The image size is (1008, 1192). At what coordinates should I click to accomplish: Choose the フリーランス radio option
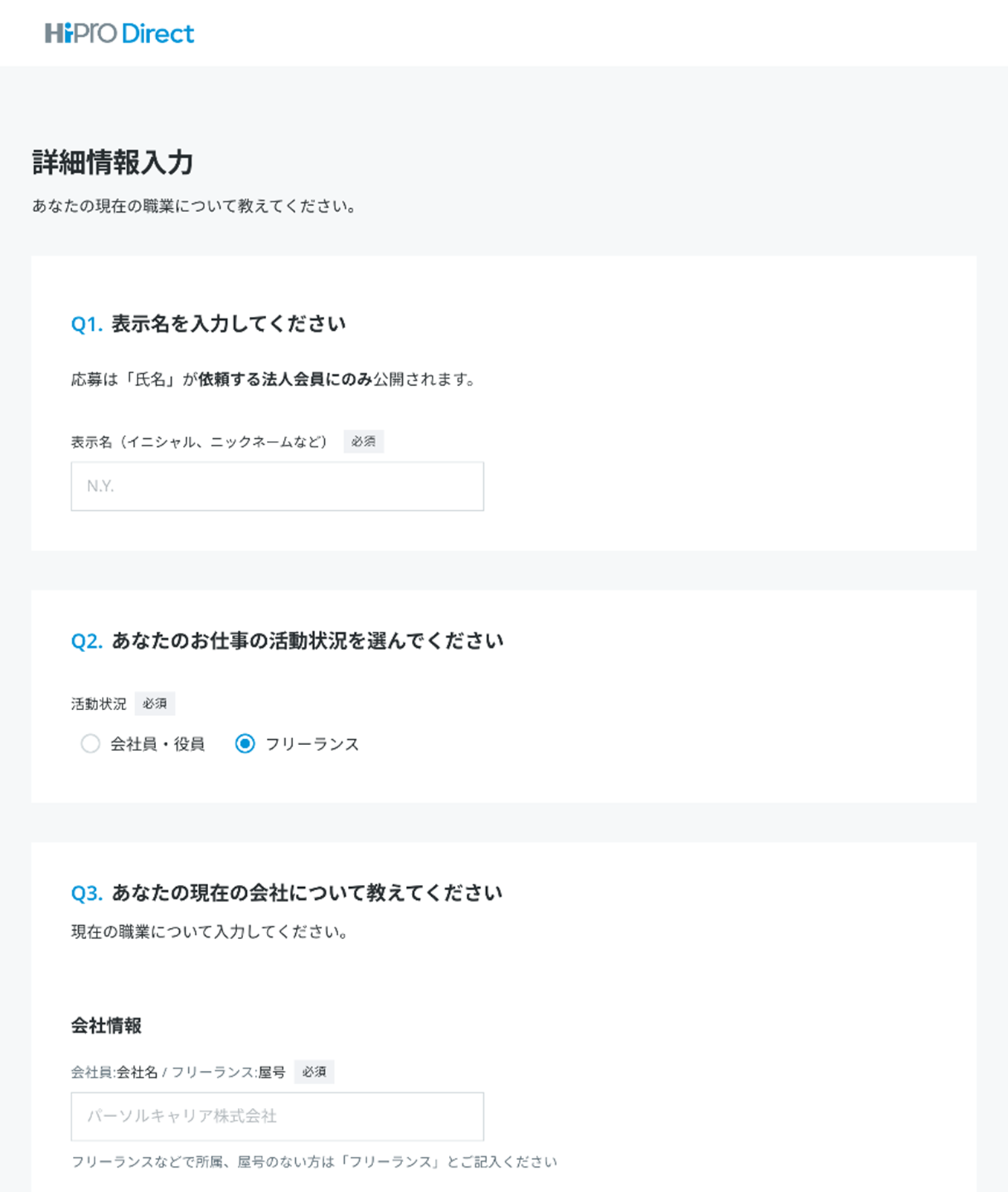click(x=245, y=744)
